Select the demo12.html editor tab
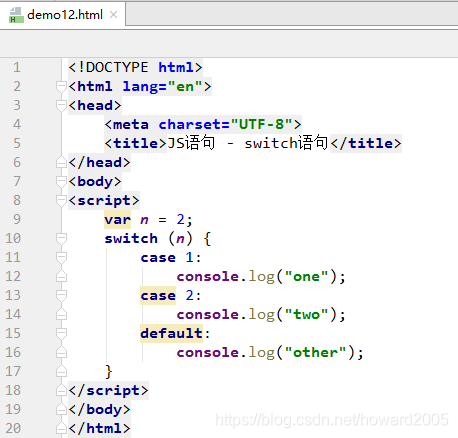Image resolution: width=458 pixels, height=438 pixels. click(63, 15)
